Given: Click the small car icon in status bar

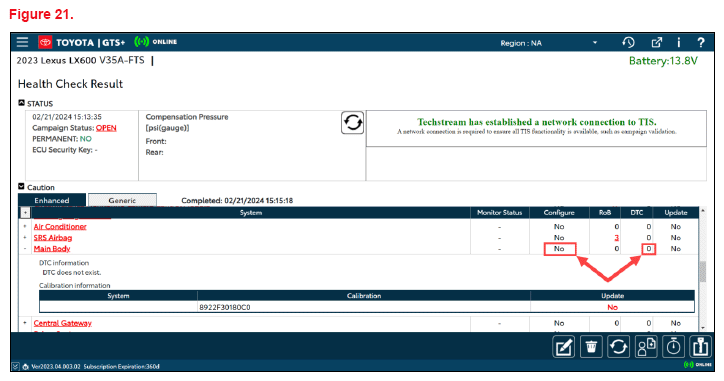Looking at the screenshot, I should [26, 367].
